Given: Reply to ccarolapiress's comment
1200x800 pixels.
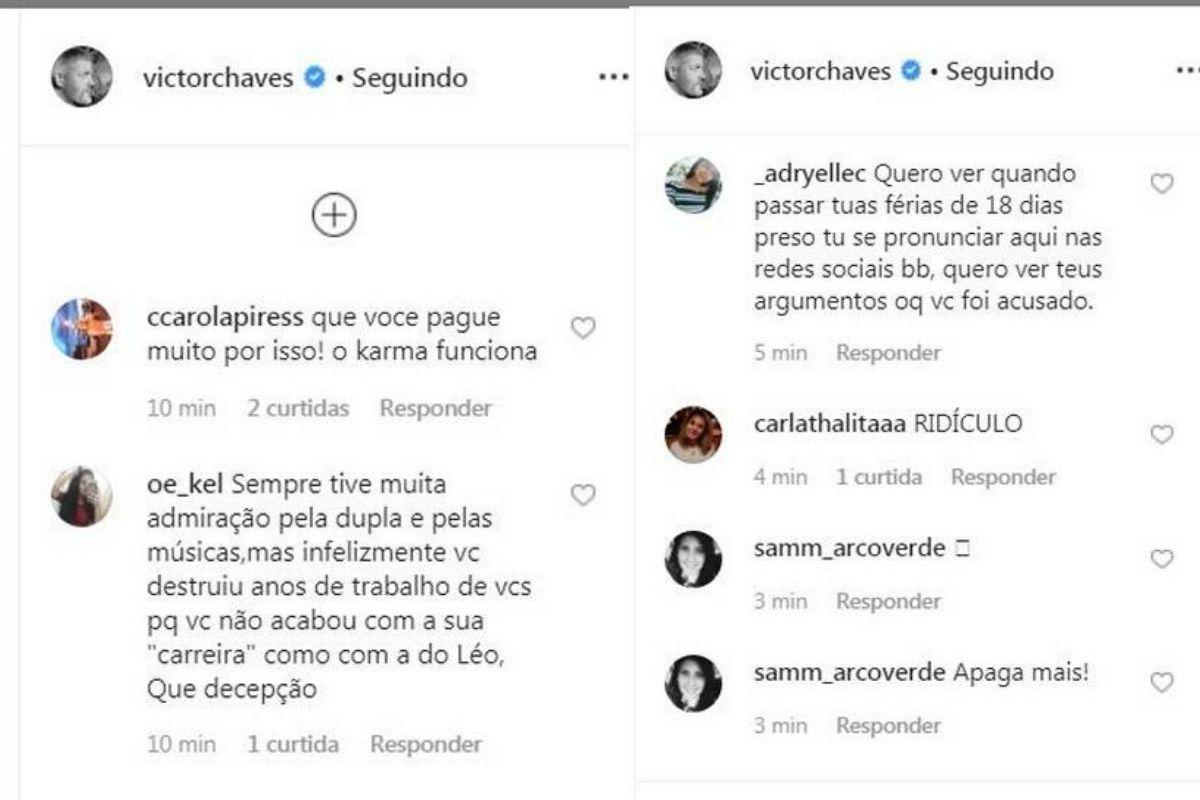Looking at the screenshot, I should coord(435,408).
